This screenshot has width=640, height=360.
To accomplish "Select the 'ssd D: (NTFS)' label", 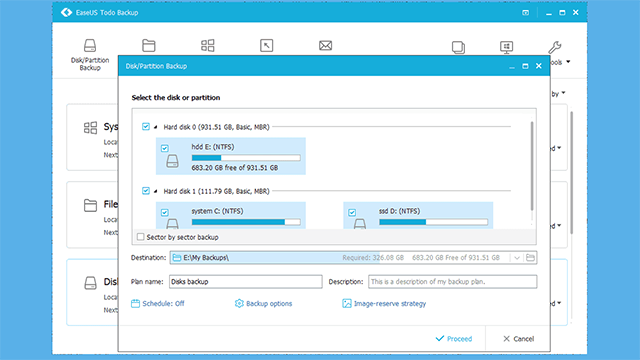I will (x=399, y=211).
